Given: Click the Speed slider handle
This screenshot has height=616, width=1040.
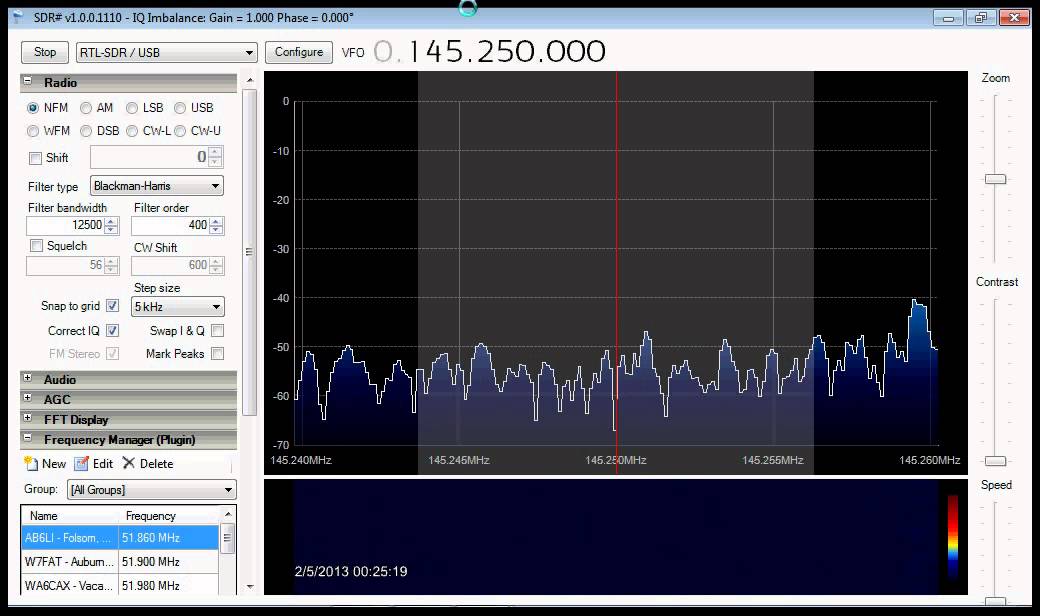Looking at the screenshot, I should point(995,601).
